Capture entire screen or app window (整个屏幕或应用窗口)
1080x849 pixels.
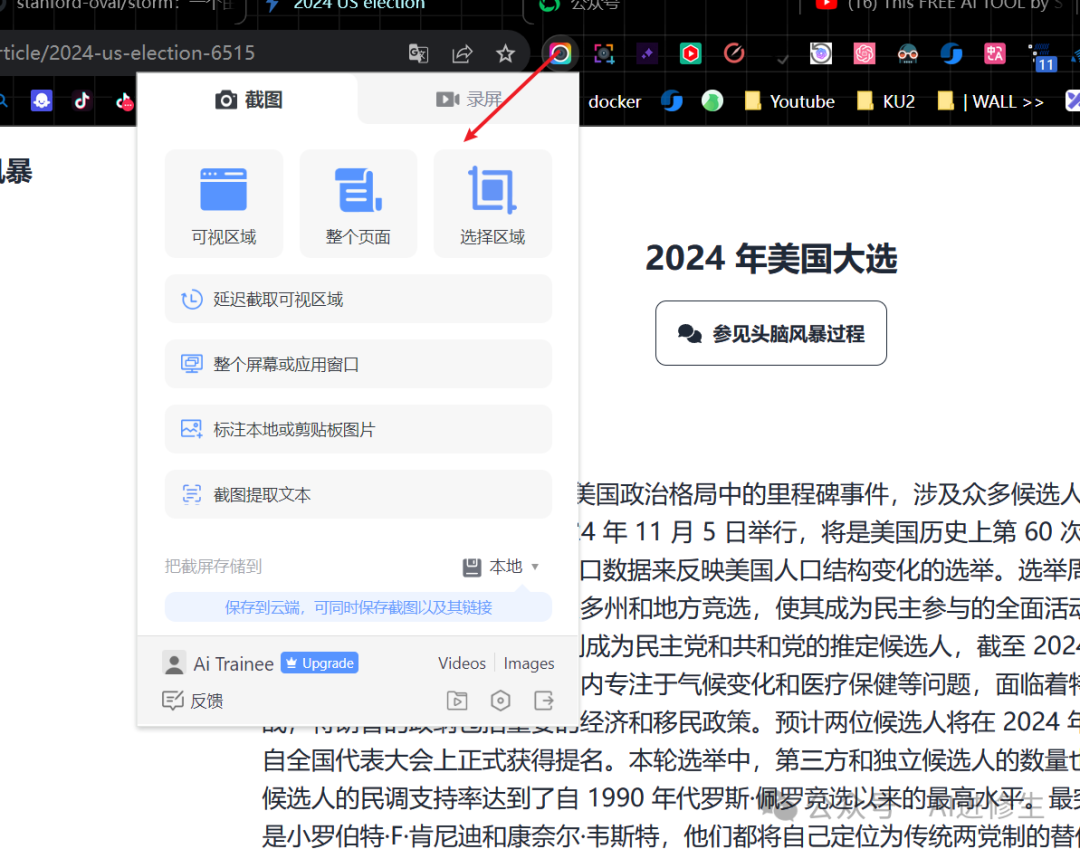click(358, 364)
